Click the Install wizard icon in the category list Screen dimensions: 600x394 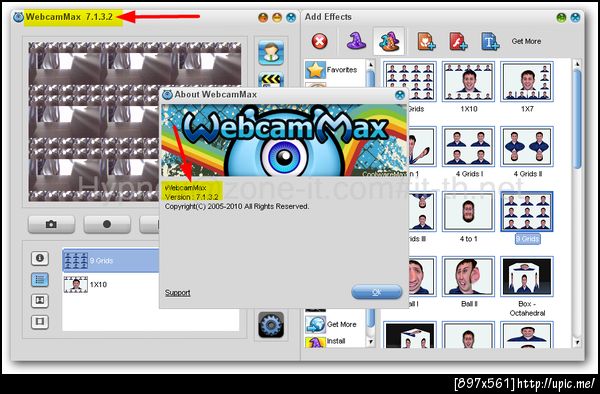(315, 342)
